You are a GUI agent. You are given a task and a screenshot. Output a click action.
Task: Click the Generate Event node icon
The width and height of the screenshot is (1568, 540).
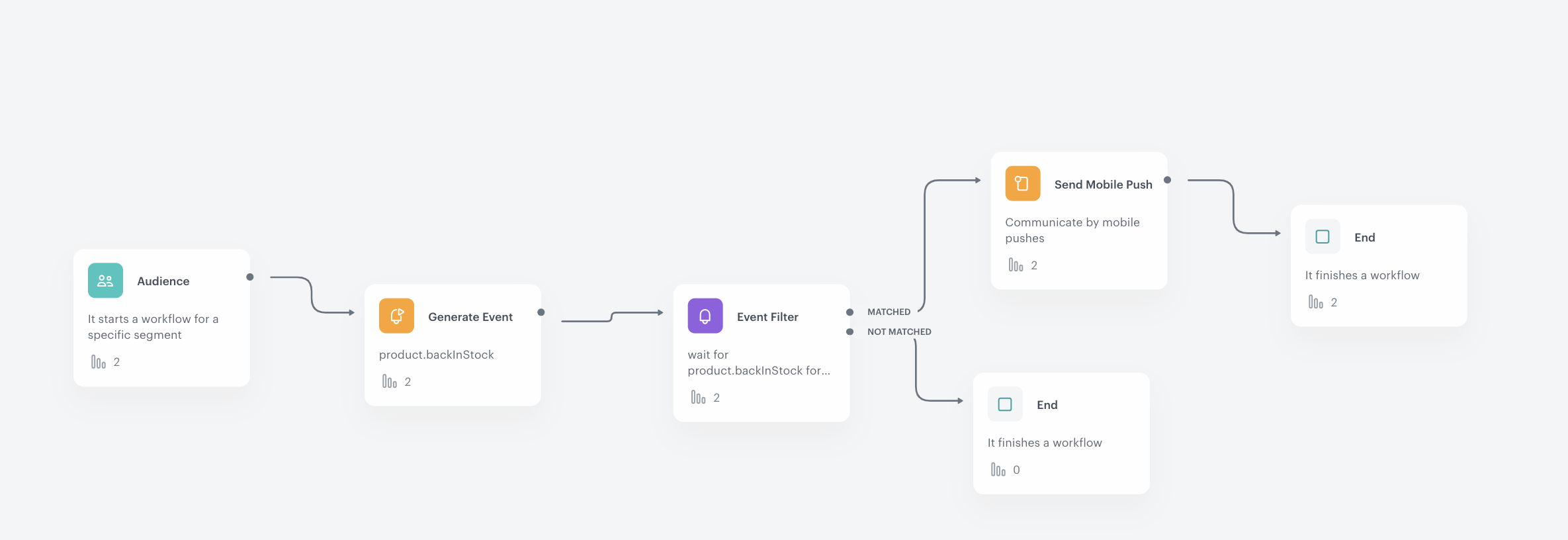[x=396, y=316]
